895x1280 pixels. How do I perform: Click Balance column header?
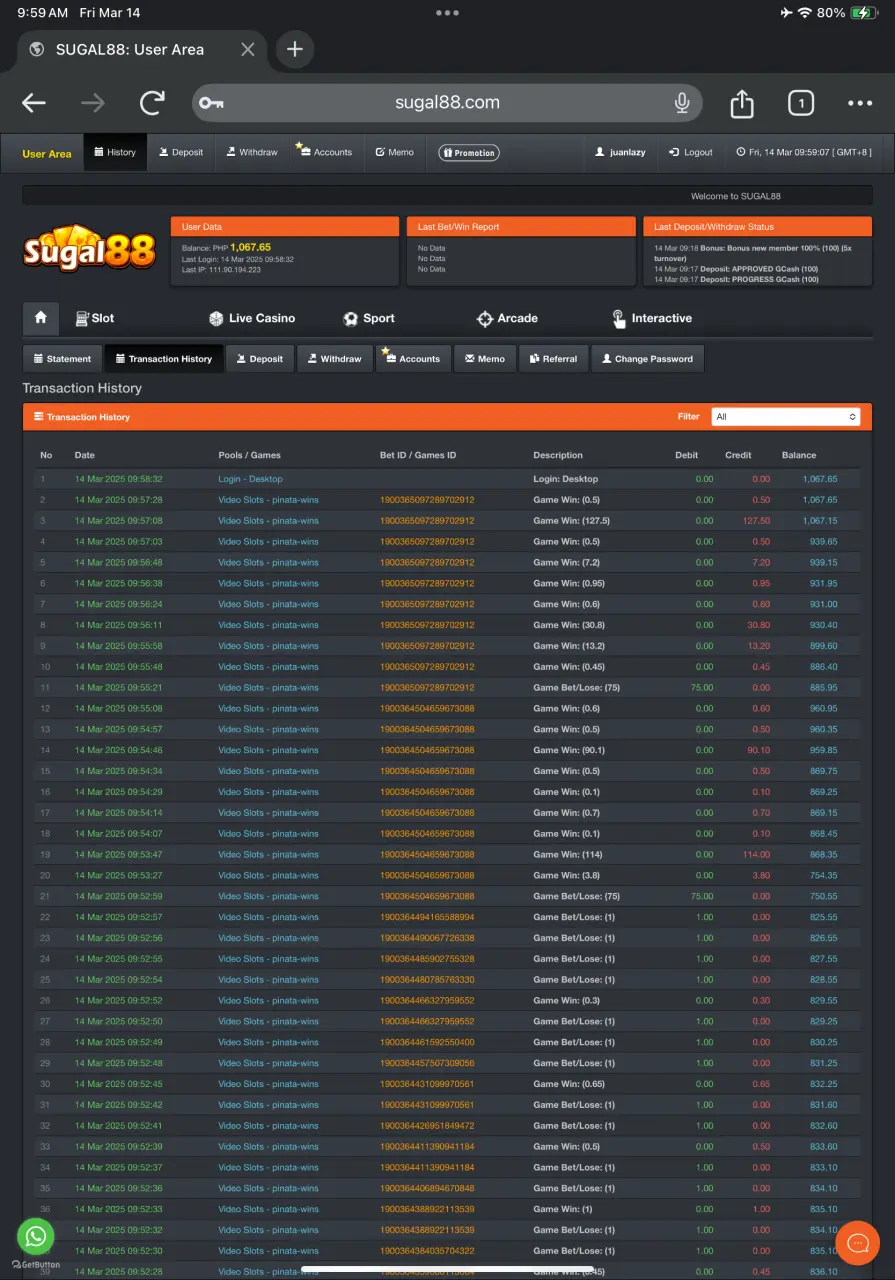click(x=799, y=455)
